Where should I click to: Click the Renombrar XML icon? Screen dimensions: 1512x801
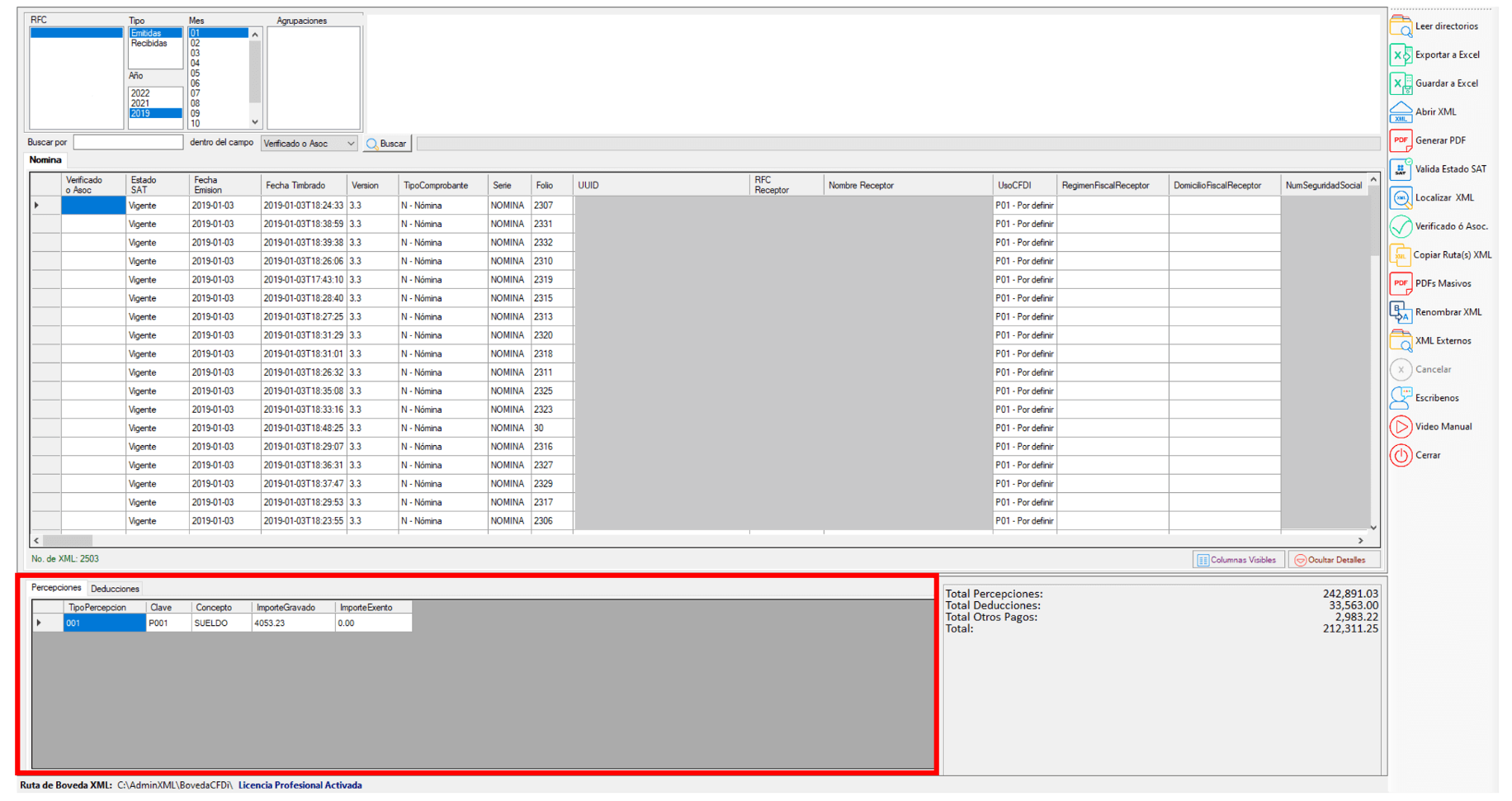(x=1401, y=312)
